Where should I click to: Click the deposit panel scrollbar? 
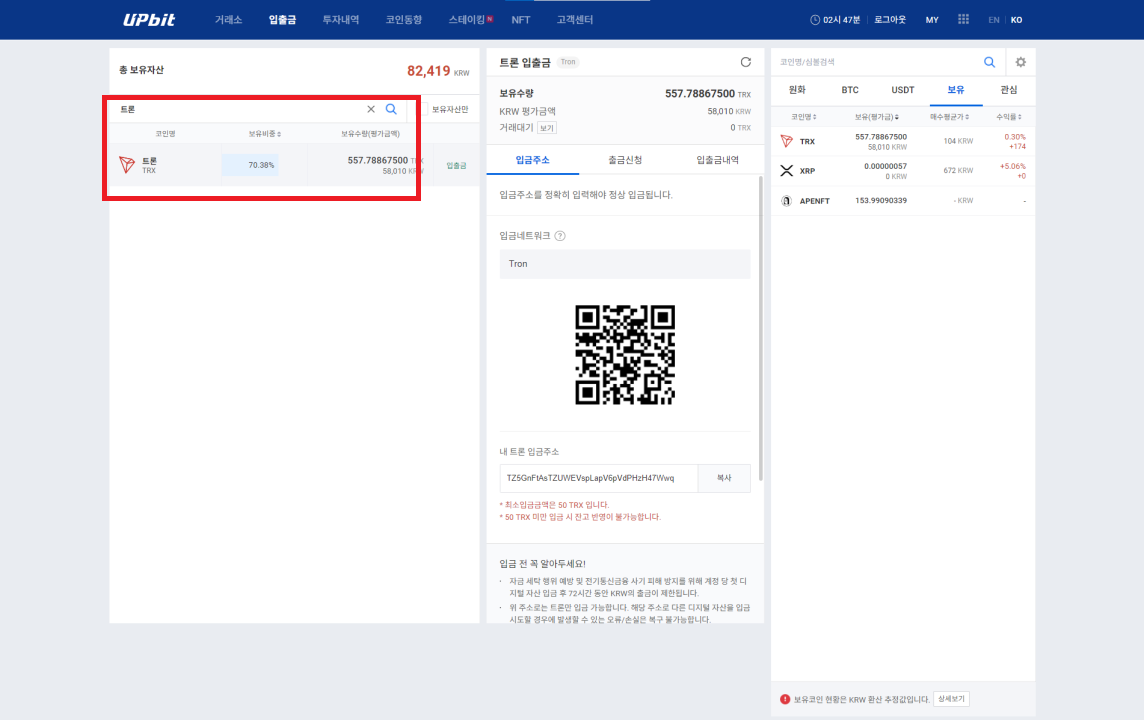pos(761,328)
